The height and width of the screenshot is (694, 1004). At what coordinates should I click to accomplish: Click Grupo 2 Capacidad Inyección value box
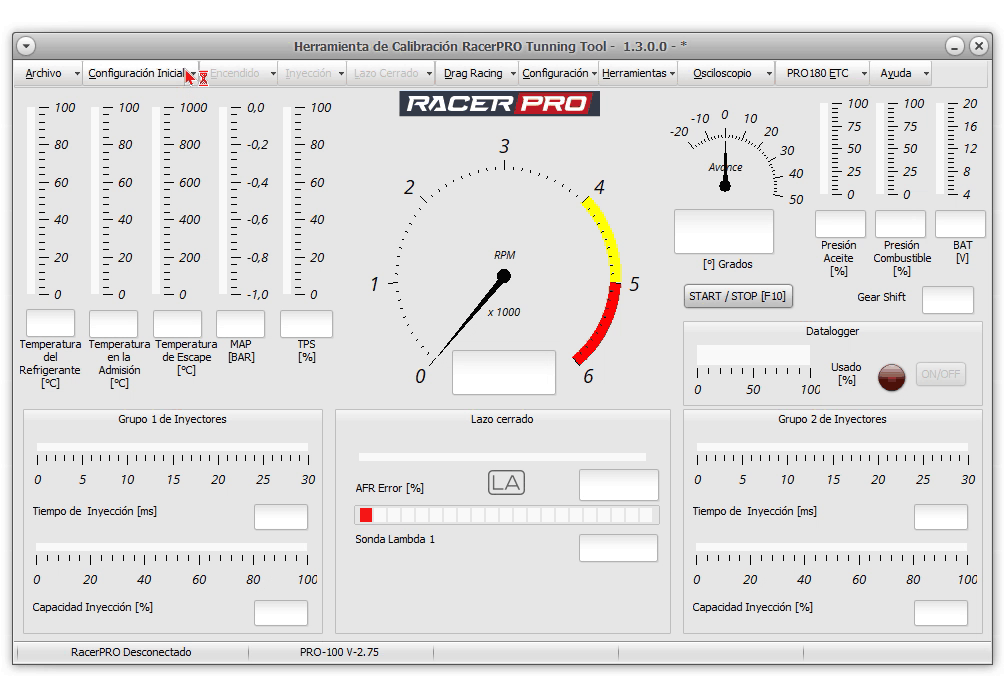(941, 613)
